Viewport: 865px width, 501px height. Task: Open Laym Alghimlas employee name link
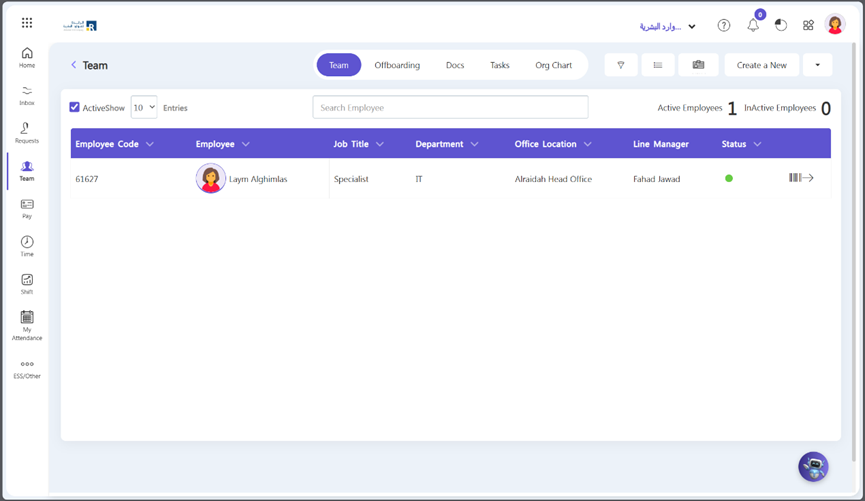point(257,179)
